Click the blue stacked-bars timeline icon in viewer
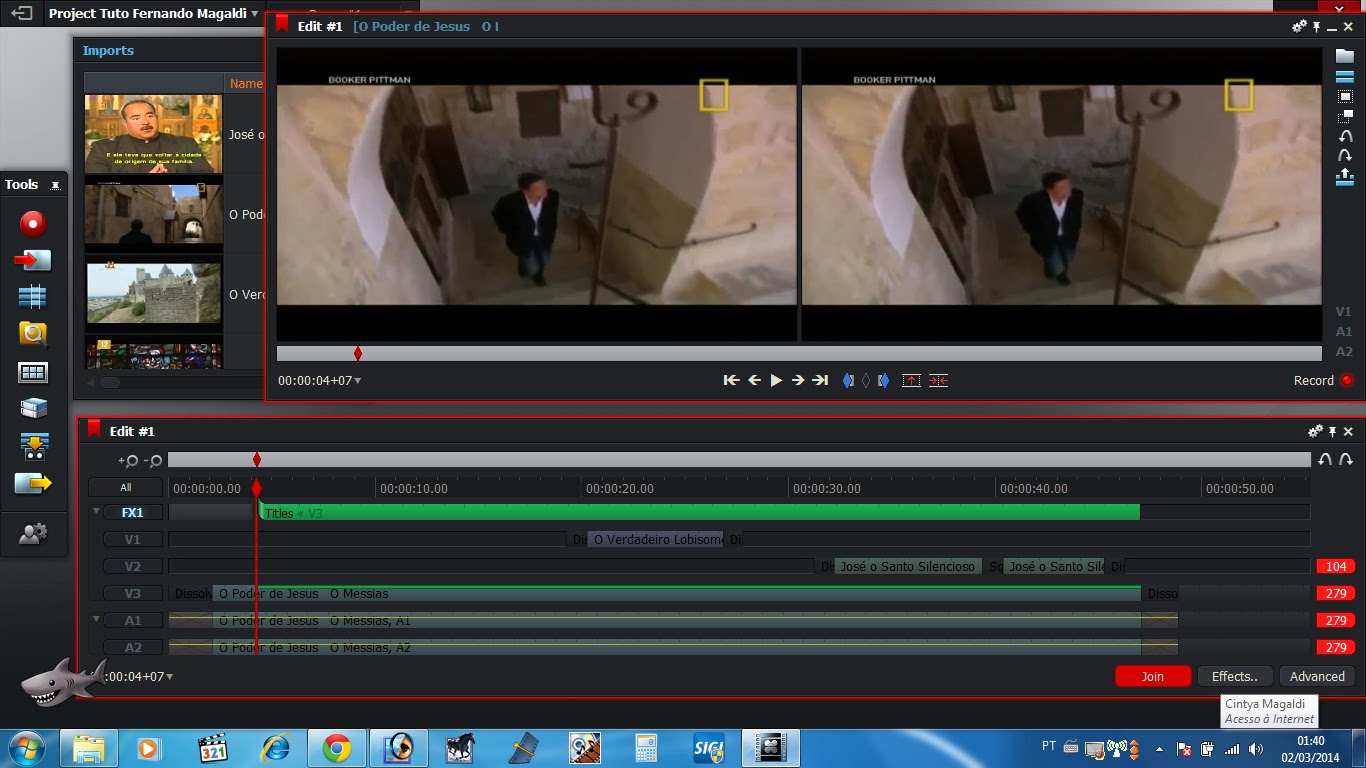1366x768 pixels. pyautogui.click(x=1345, y=76)
